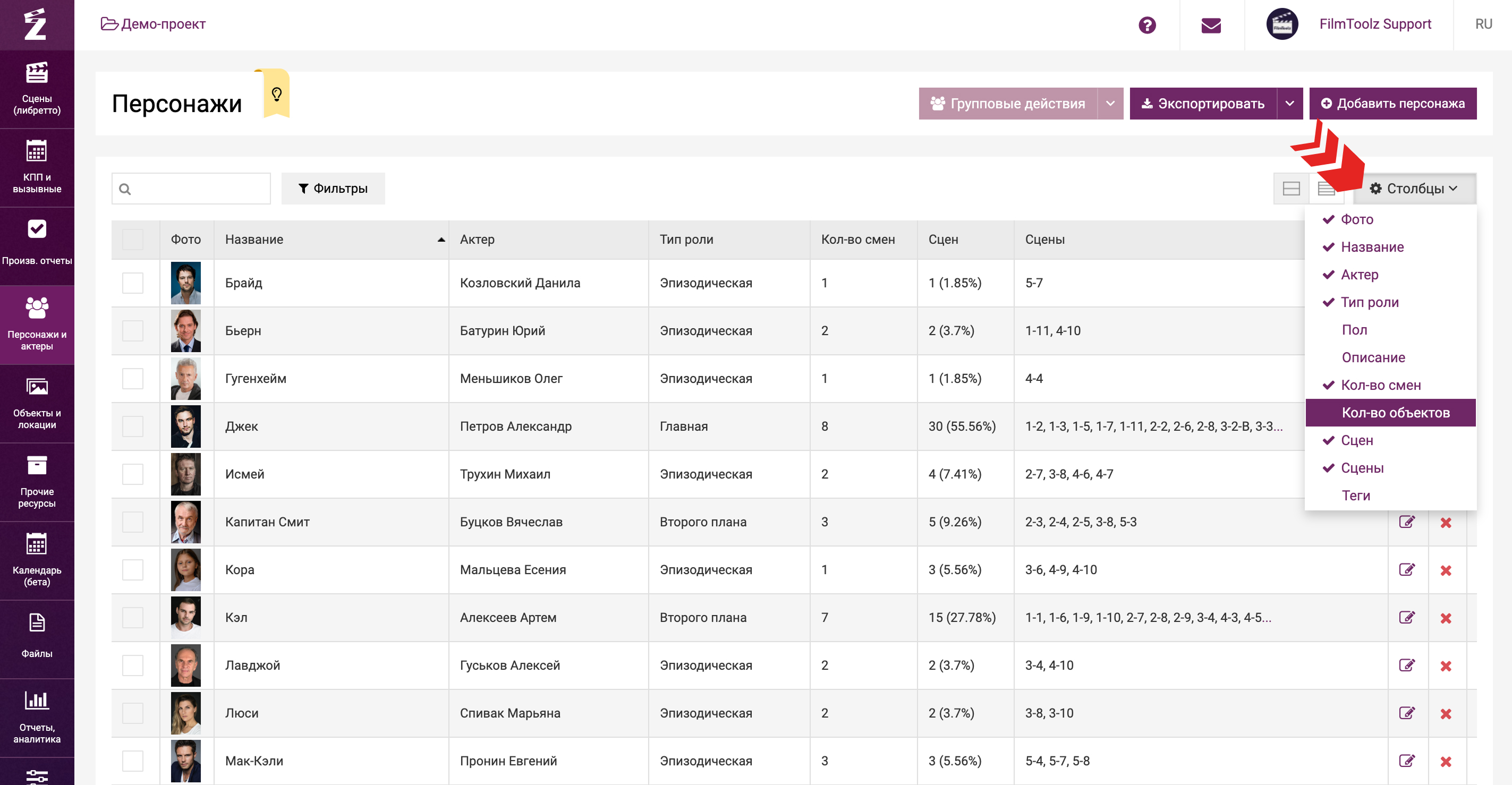Click Добавить персонажа button
1512x785 pixels.
1392,103
